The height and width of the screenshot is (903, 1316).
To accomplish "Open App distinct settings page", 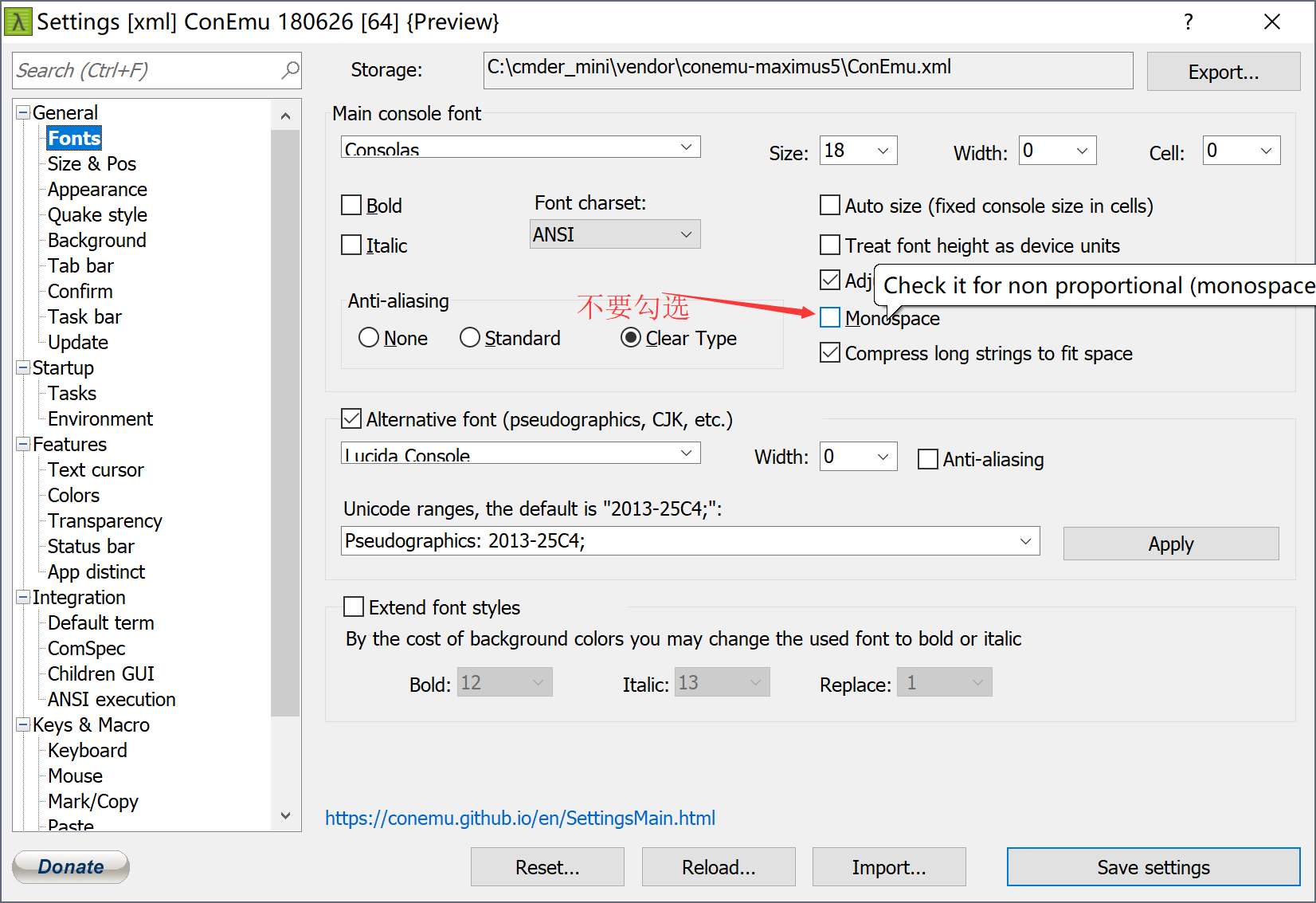I will (x=96, y=571).
